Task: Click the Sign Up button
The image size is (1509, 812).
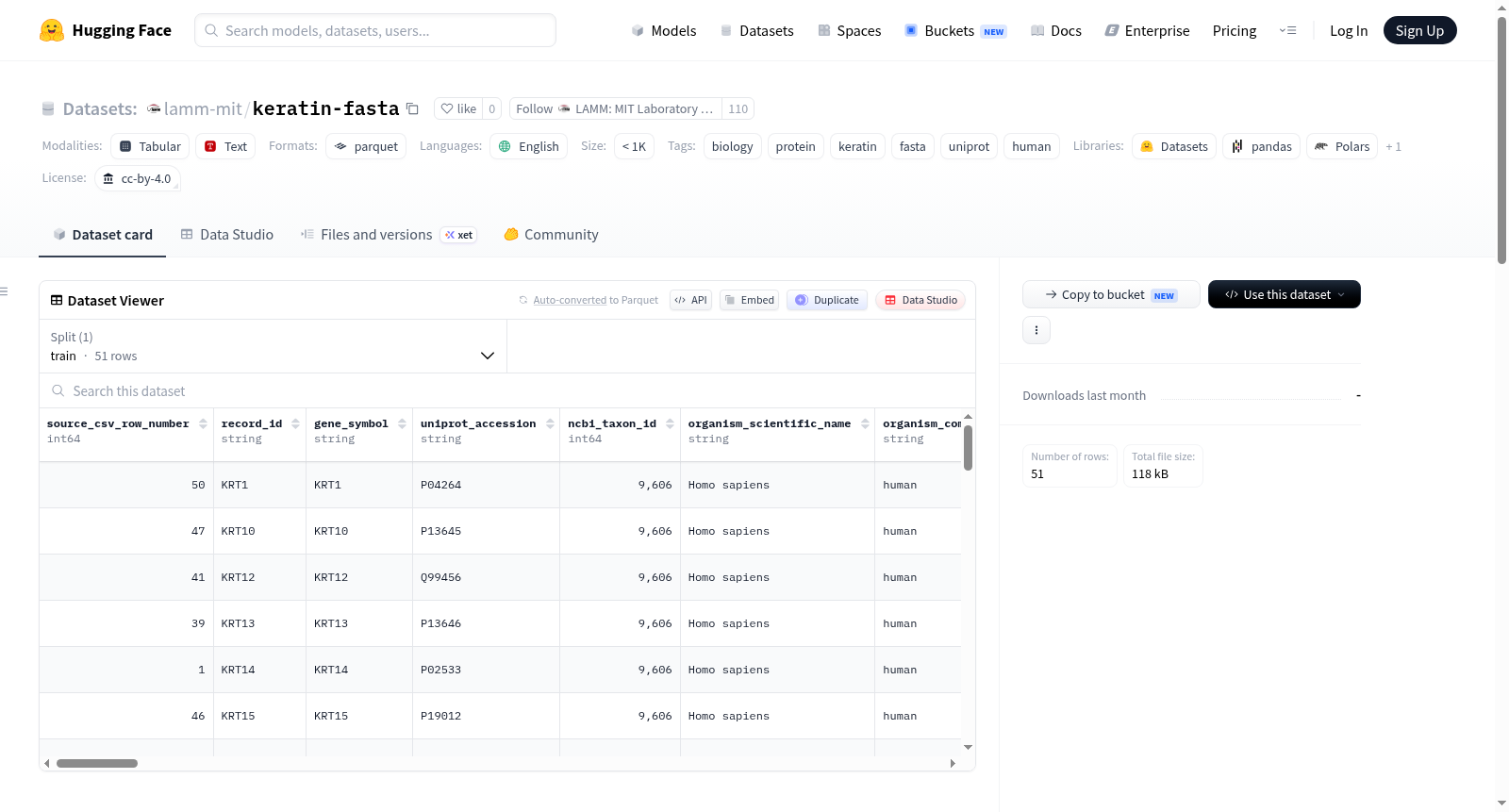Action: 1419,30
